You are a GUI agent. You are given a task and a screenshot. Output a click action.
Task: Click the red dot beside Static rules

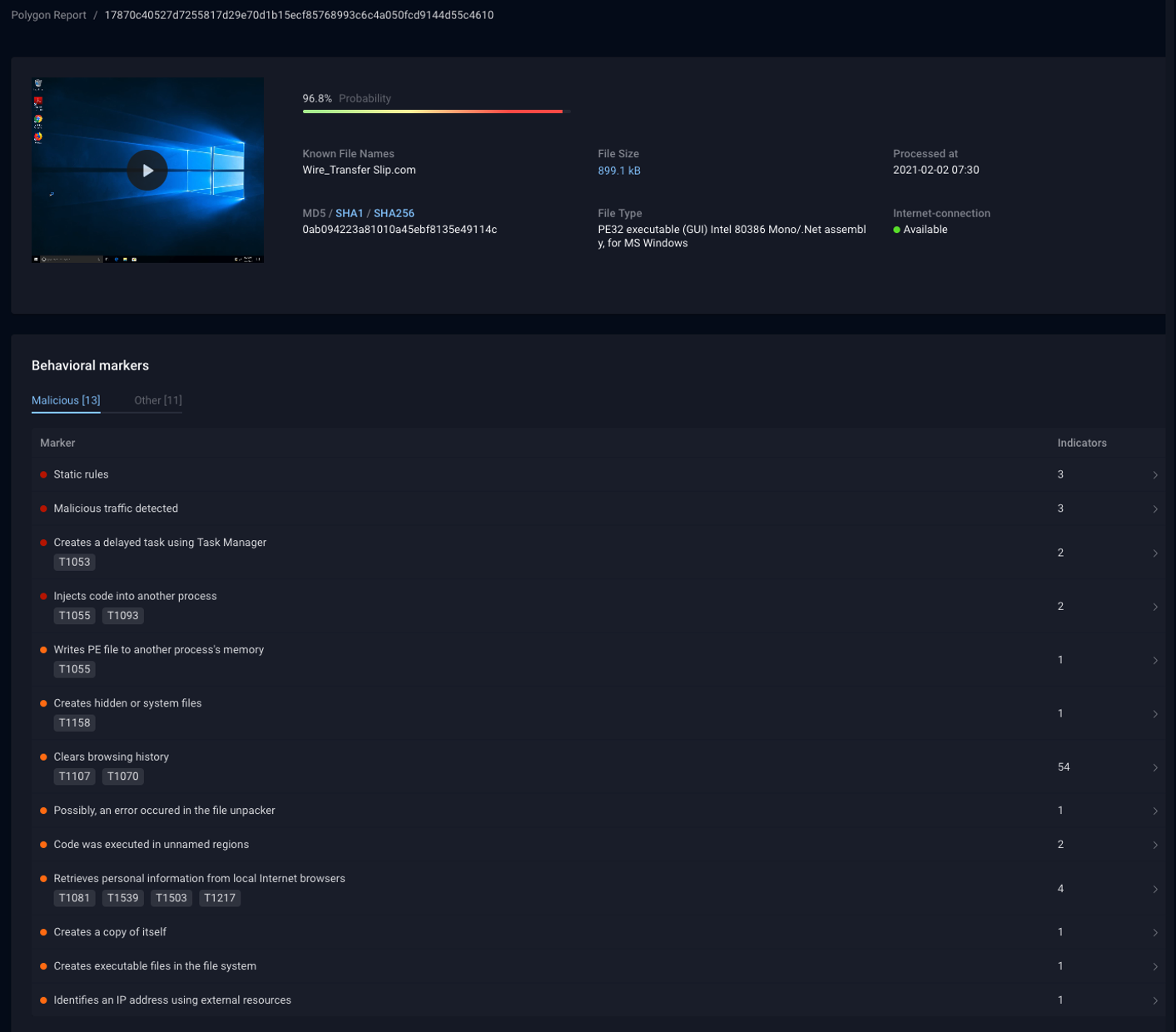[x=43, y=474]
